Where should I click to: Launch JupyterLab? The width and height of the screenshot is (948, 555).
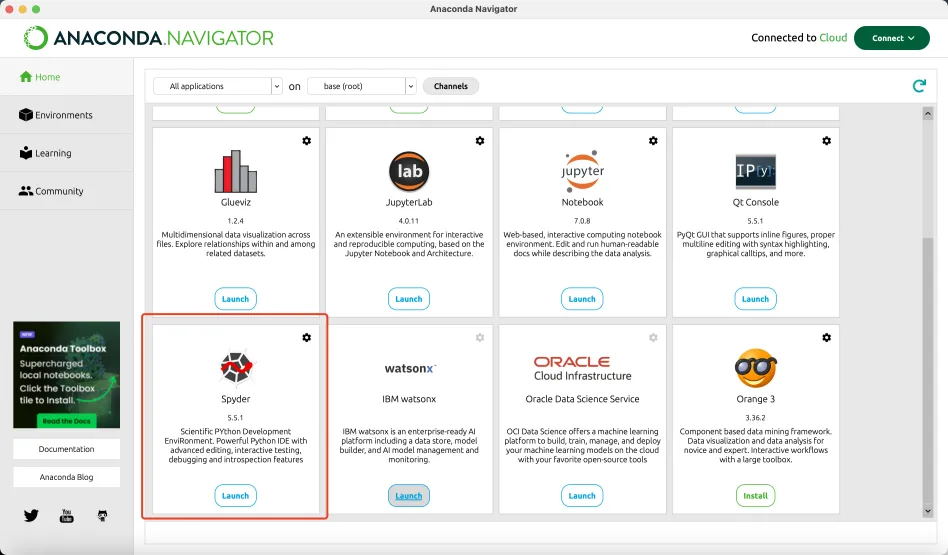(x=409, y=299)
